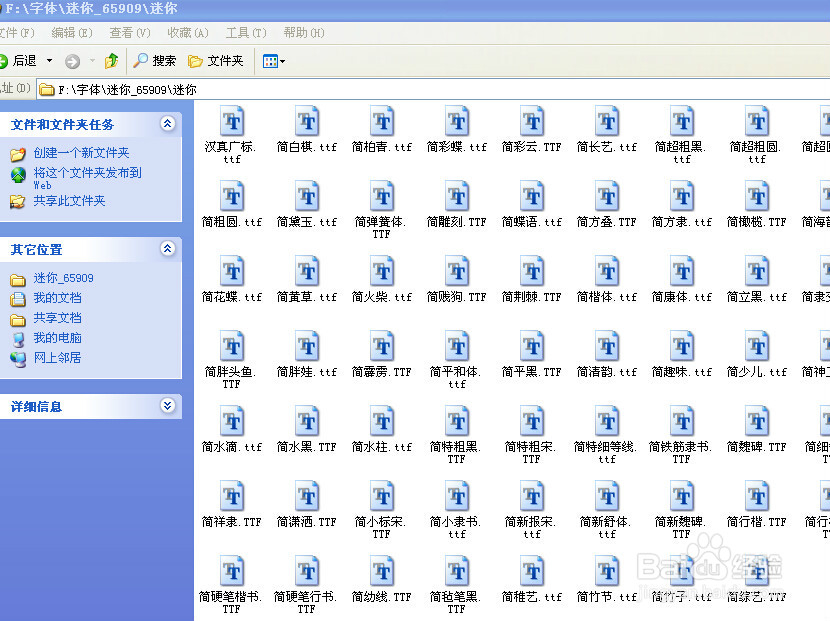Select the 简幼线.TTF file name
This screenshot has width=830, height=621.
pos(382,597)
